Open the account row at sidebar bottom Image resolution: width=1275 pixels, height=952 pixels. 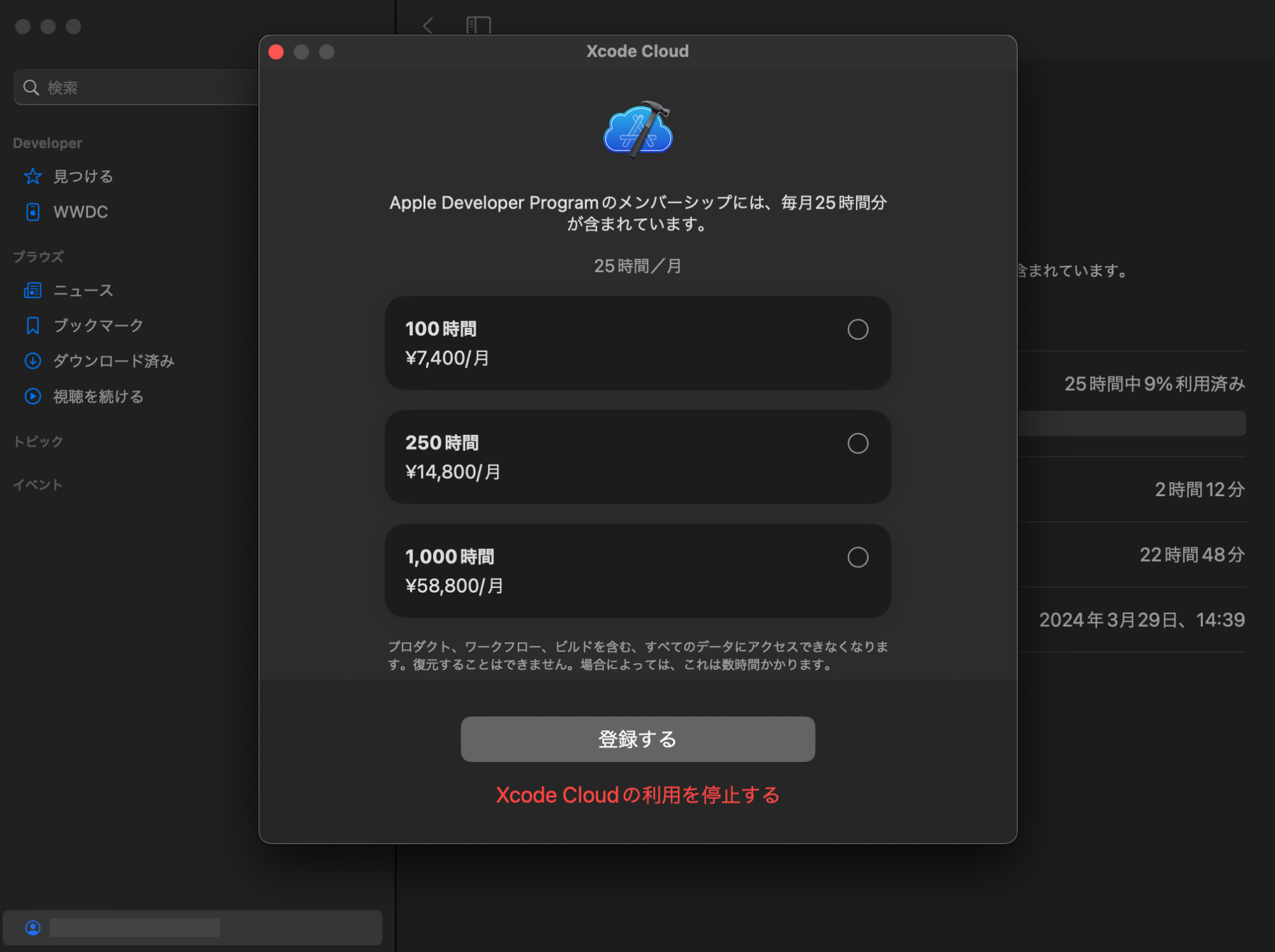pyautogui.click(x=192, y=927)
